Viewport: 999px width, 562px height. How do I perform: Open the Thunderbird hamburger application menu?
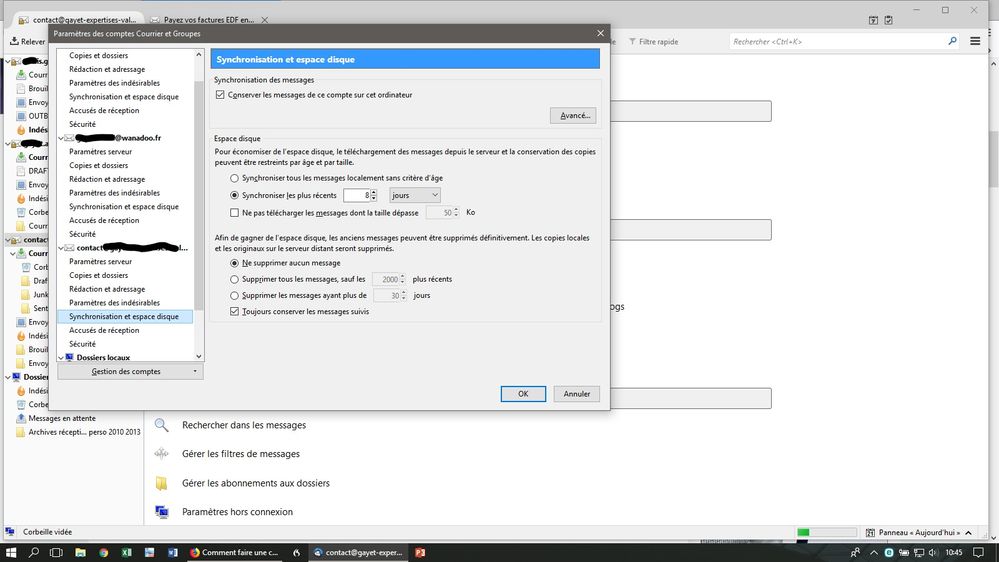(x=975, y=41)
